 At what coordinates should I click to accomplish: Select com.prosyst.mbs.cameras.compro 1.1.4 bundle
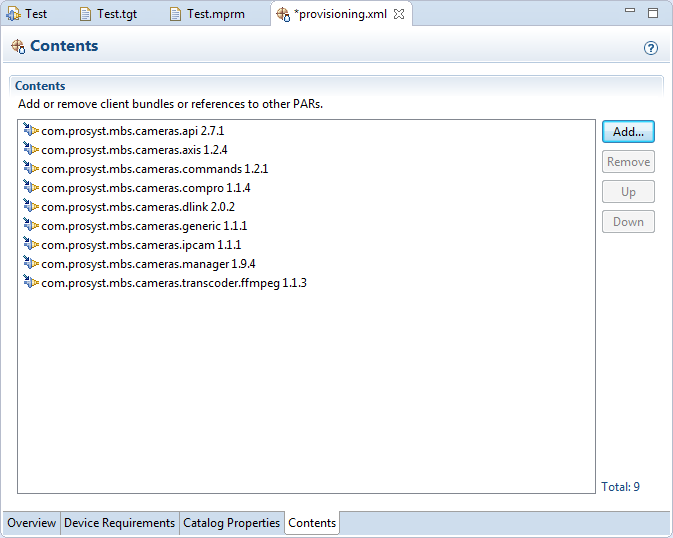145,188
